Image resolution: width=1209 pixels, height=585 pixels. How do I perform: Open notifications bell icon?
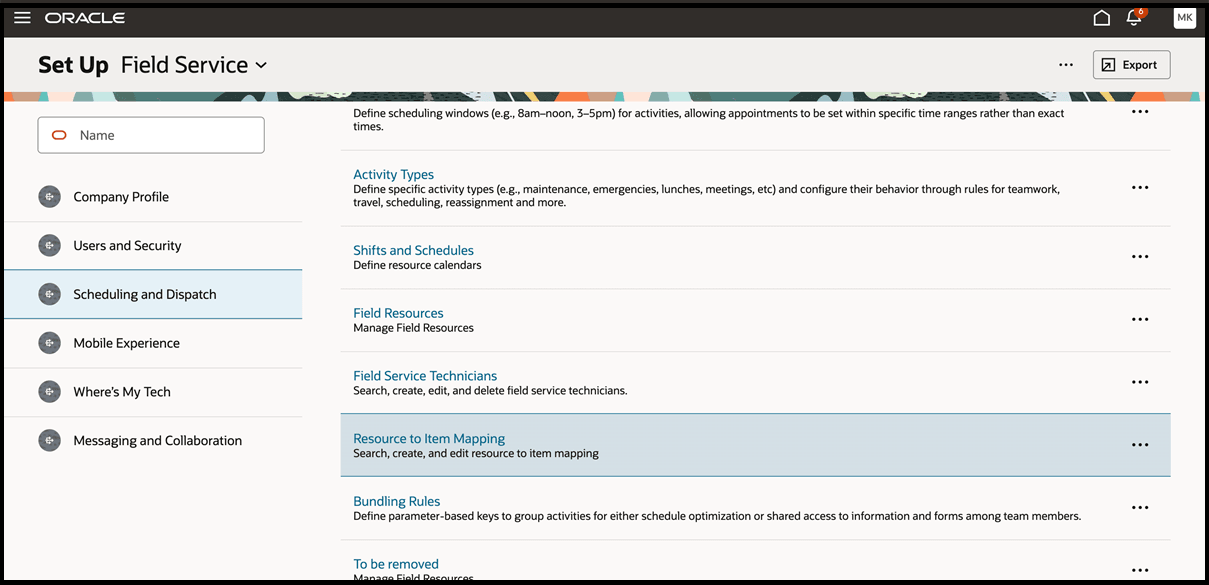(x=1134, y=18)
